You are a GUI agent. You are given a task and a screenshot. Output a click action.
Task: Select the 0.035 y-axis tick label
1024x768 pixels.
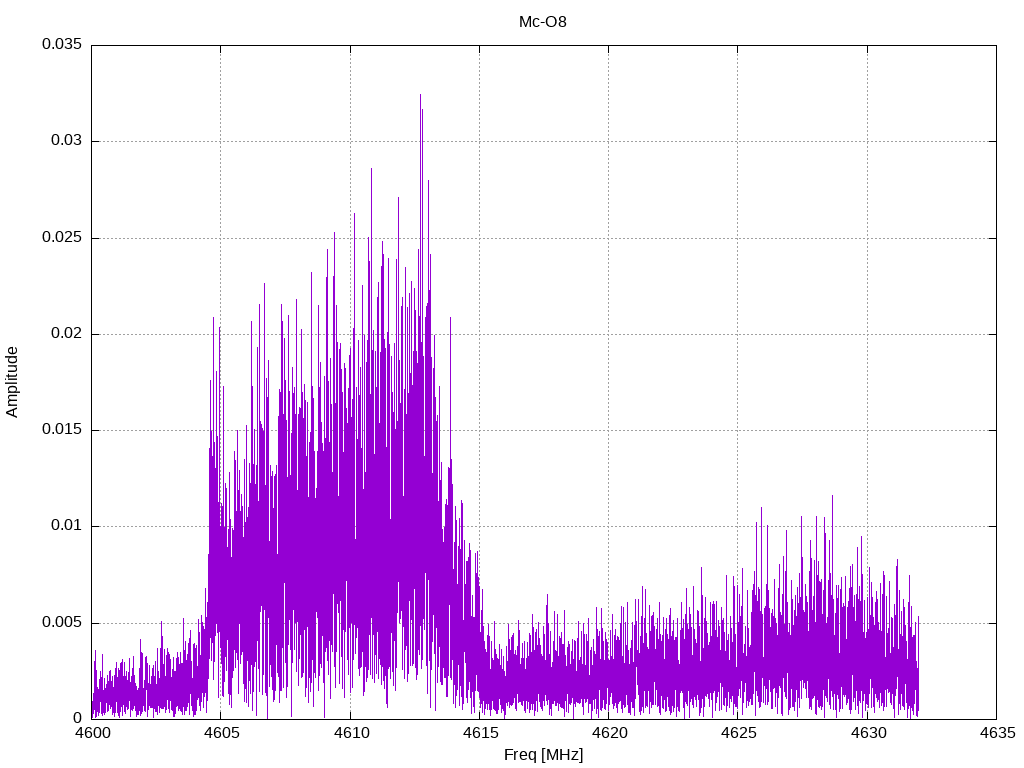(x=61, y=45)
